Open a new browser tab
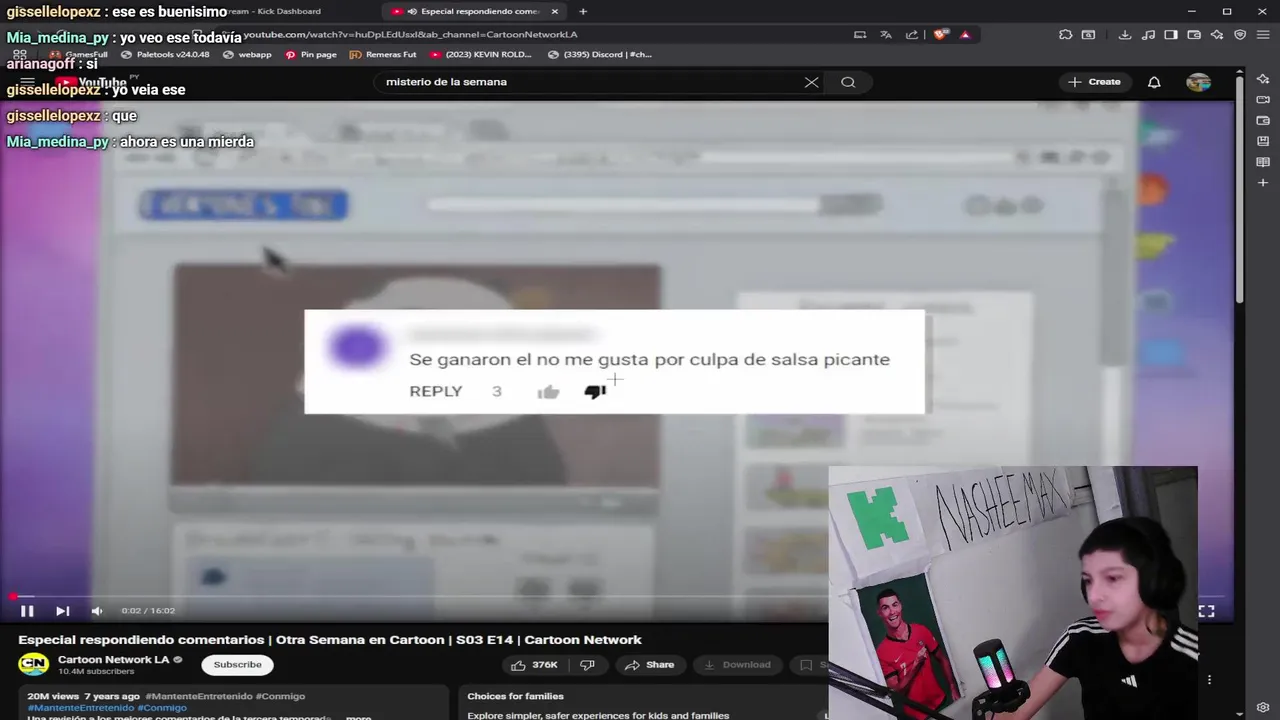 (x=583, y=11)
